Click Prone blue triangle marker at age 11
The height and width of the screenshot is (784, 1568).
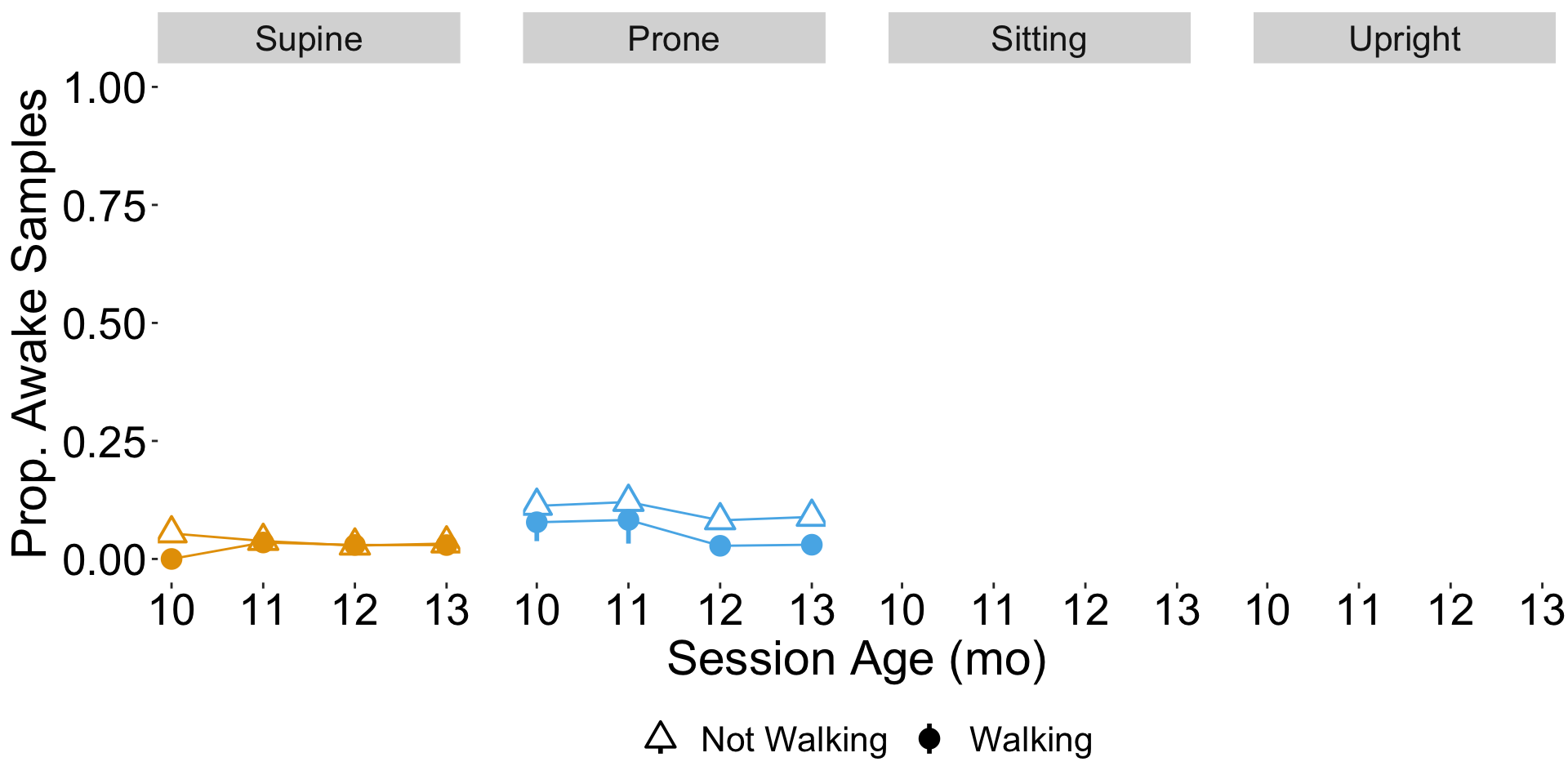[x=628, y=499]
